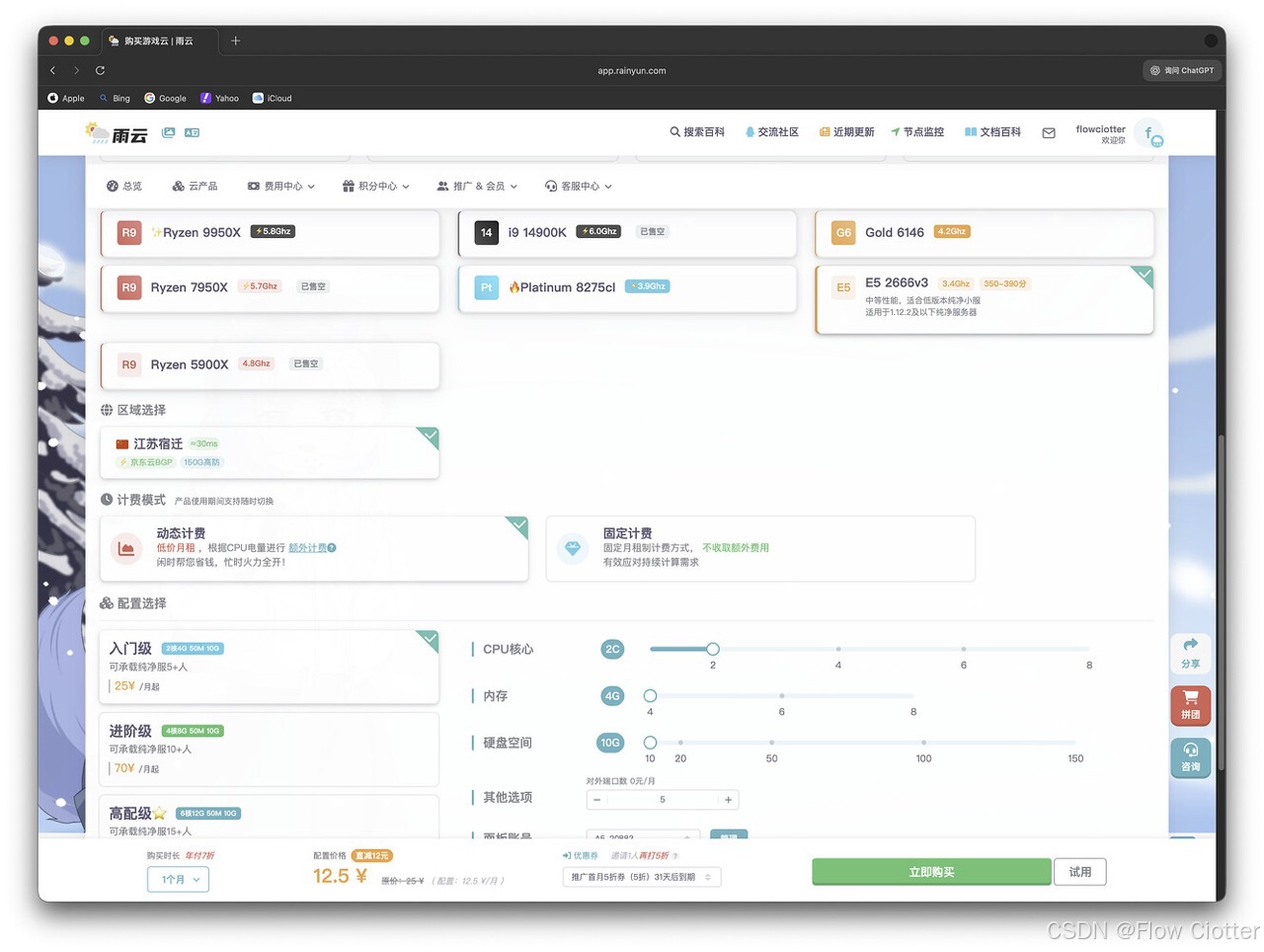The width and height of the screenshot is (1264, 952).
Task: Choose the 江苏宿迁 region card
Action: [x=270, y=452]
